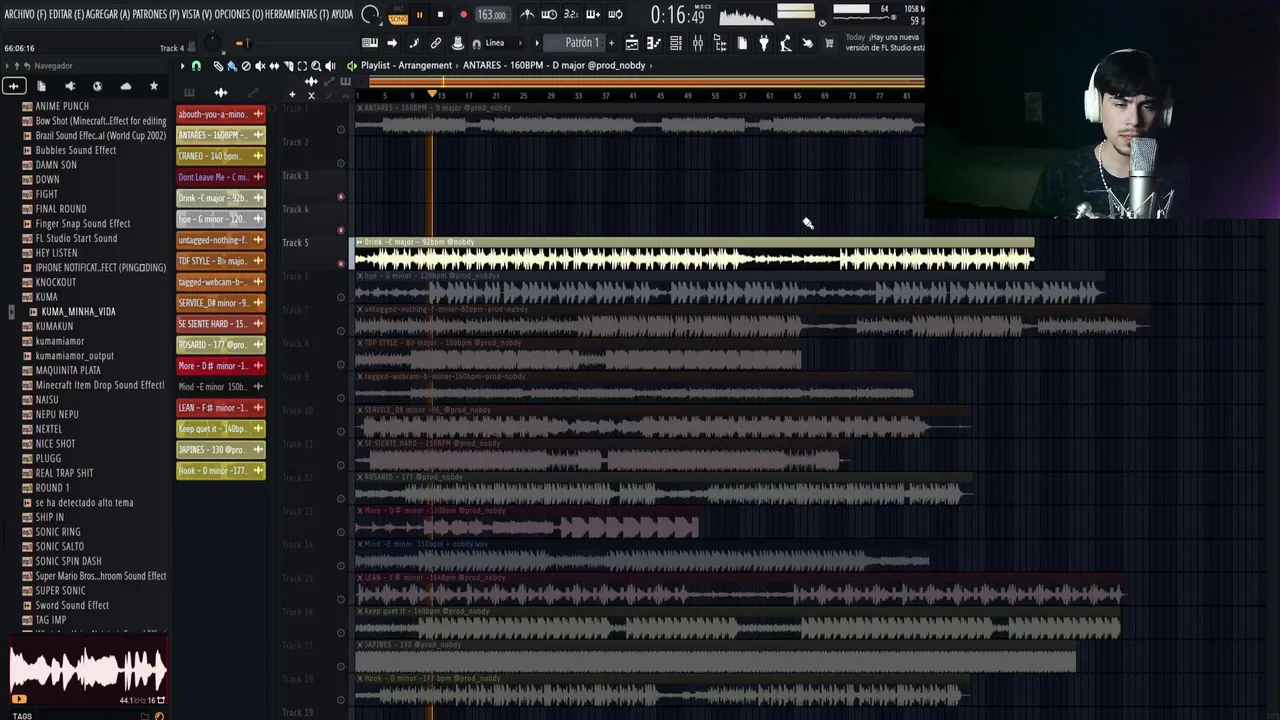Open the ARCHIVO menu

(x=25, y=14)
